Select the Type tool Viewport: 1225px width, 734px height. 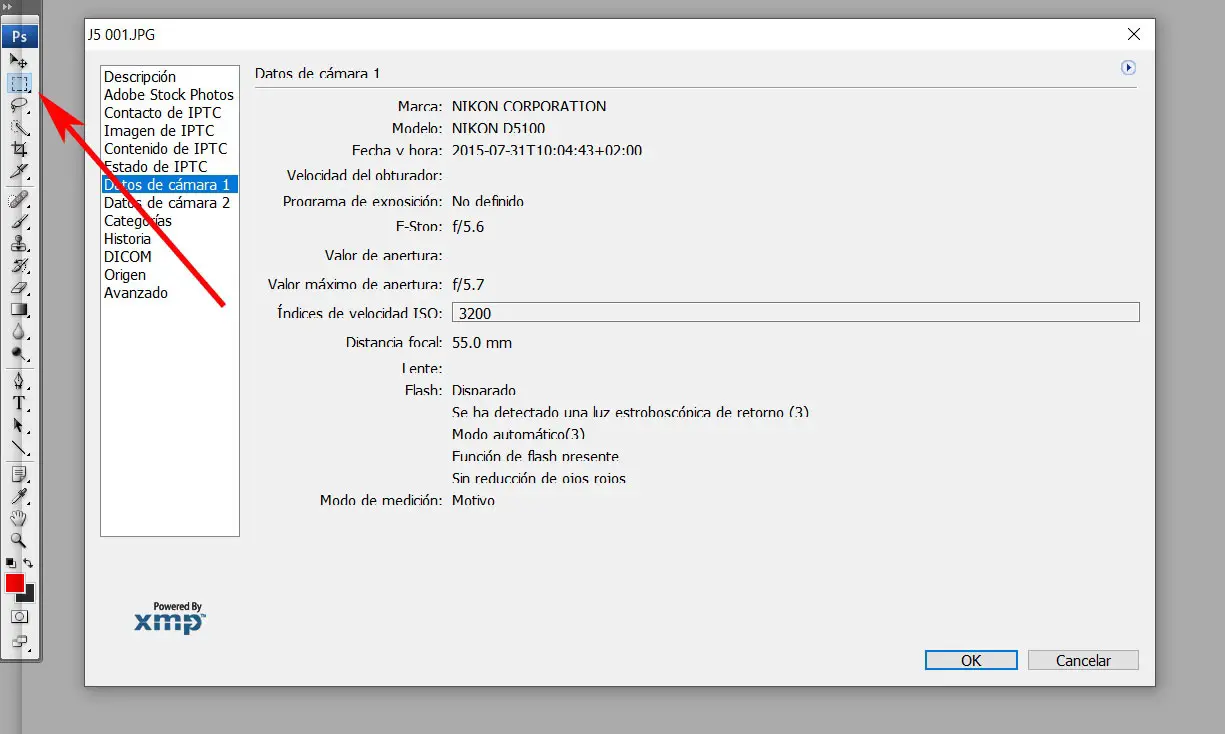pos(19,403)
